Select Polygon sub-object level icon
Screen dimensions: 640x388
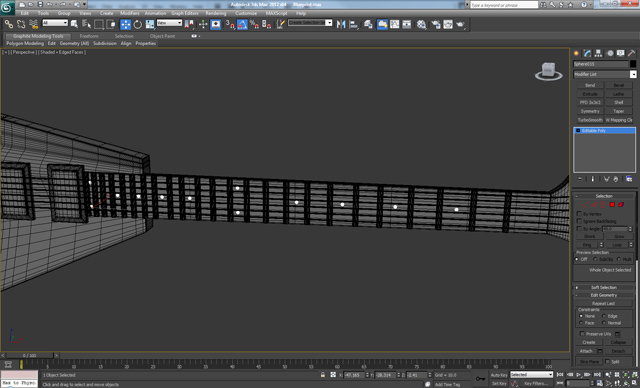[x=612, y=204]
